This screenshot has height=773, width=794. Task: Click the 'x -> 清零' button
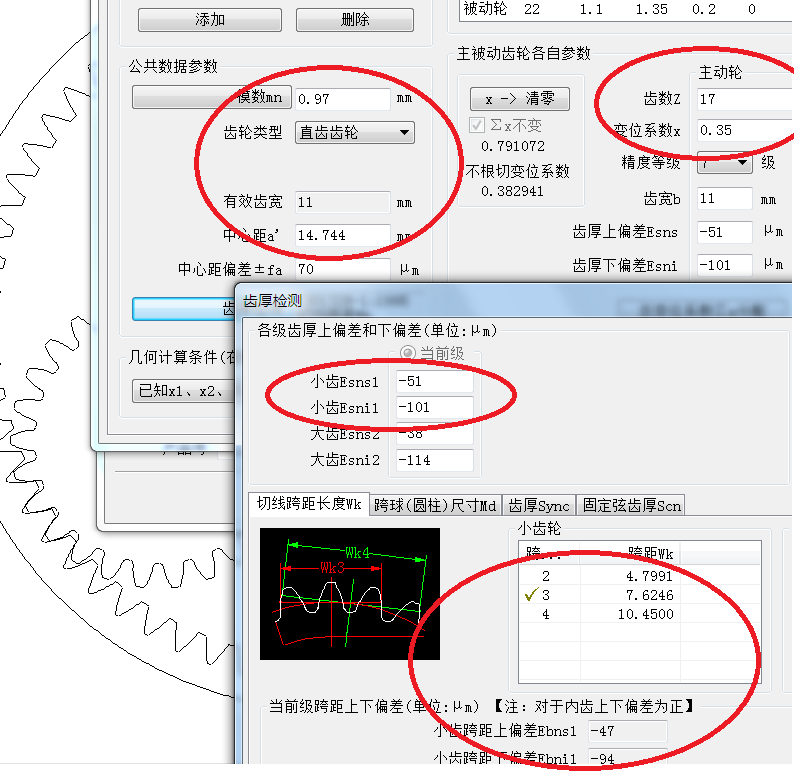pos(520,99)
